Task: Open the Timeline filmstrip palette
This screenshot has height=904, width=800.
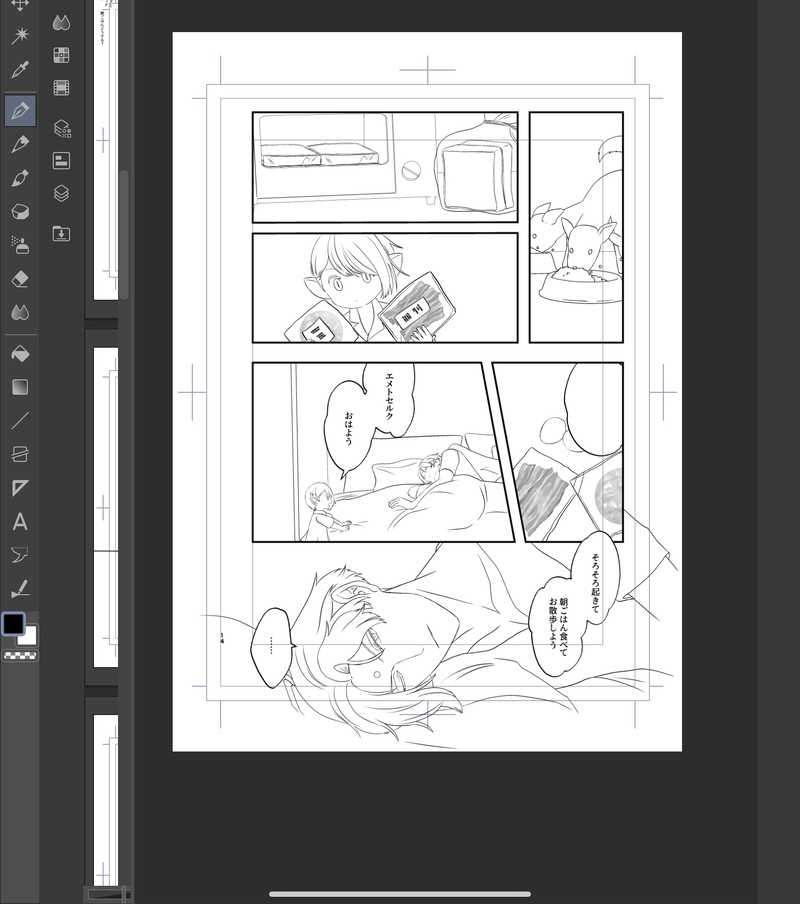Action: (x=61, y=88)
